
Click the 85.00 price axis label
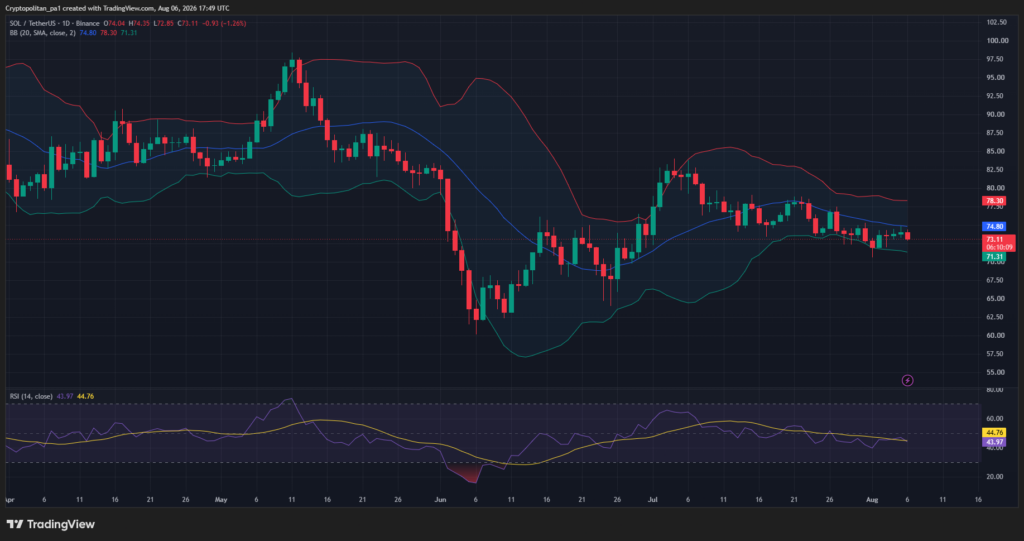(995, 151)
